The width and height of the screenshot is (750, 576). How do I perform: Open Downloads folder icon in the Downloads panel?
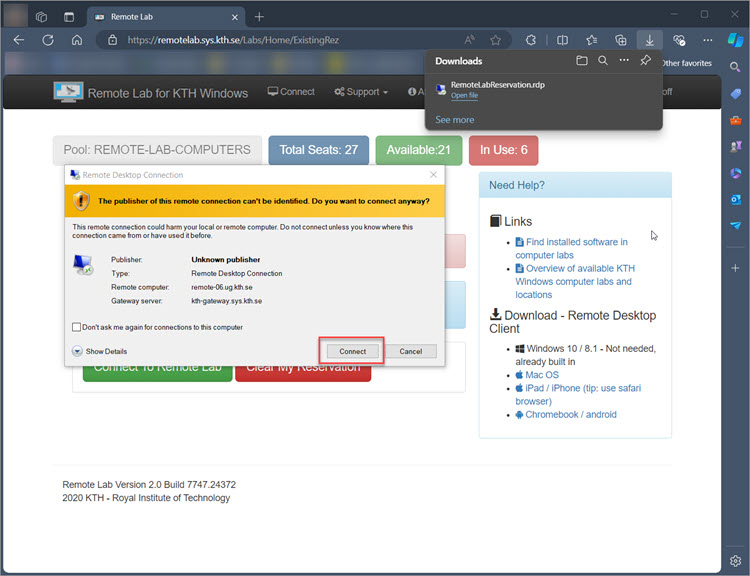[x=582, y=61]
